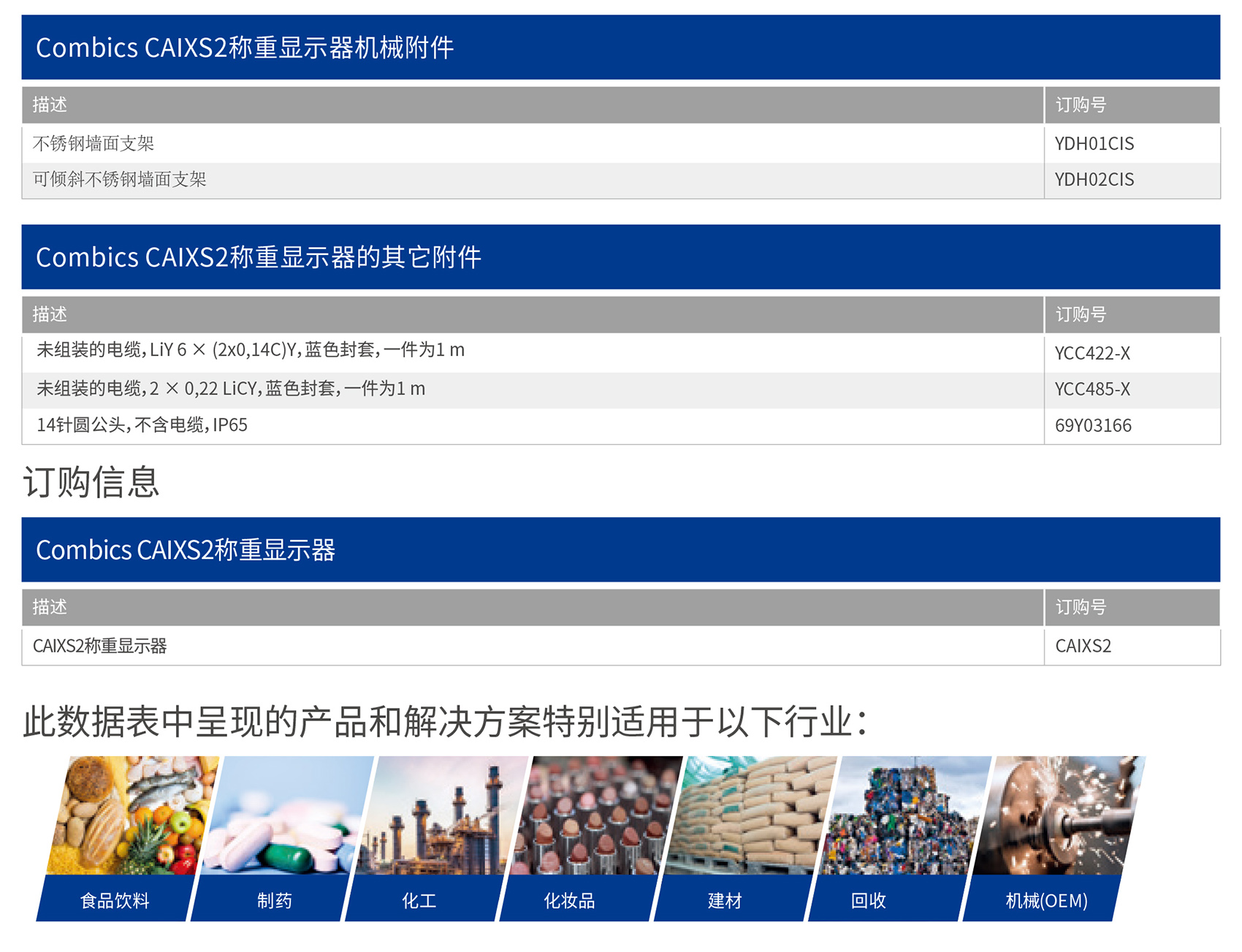Click the chemical plant industry photo
Viewport: 1242px width, 952px height.
441,815
